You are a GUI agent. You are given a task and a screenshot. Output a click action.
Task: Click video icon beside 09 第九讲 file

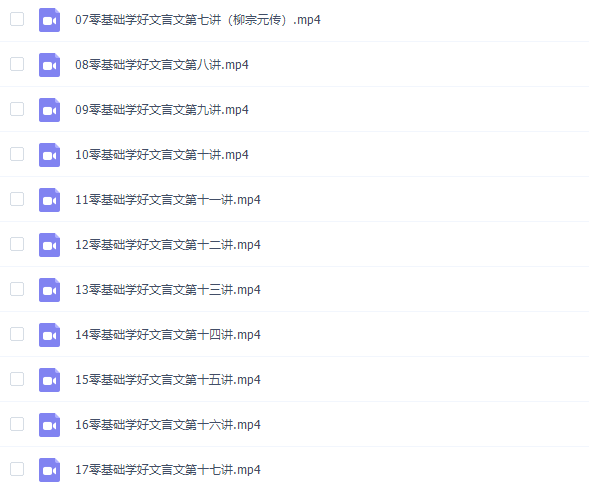pos(50,110)
